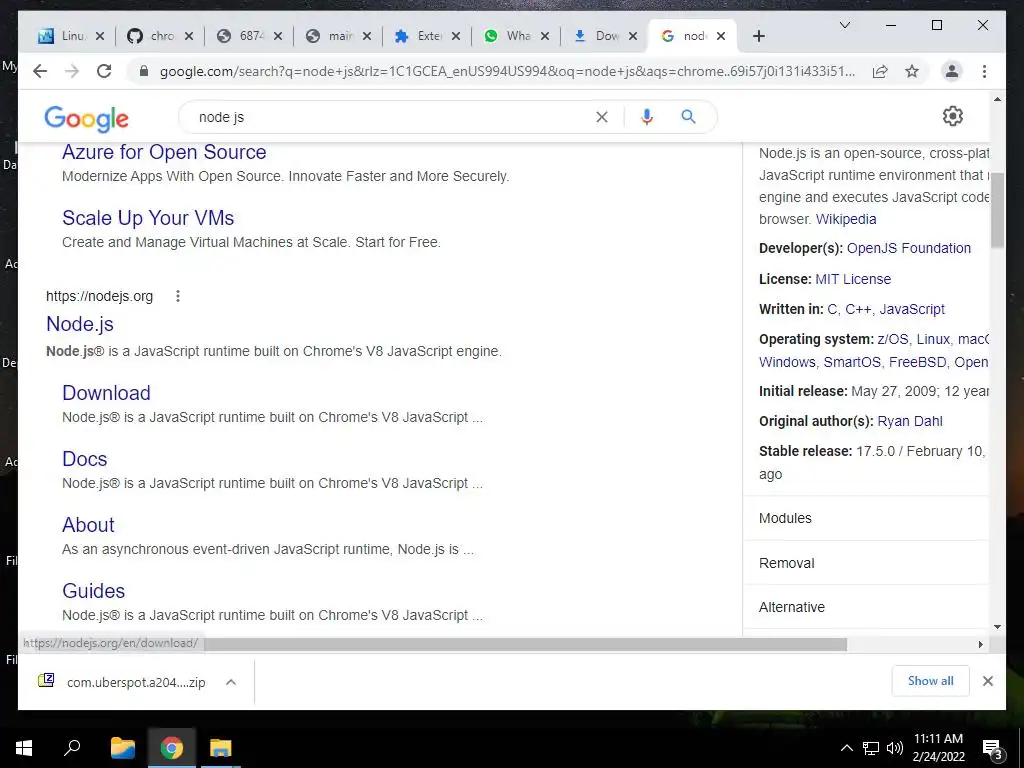
Task: Go forward using the browser forward arrow
Action: point(72,71)
